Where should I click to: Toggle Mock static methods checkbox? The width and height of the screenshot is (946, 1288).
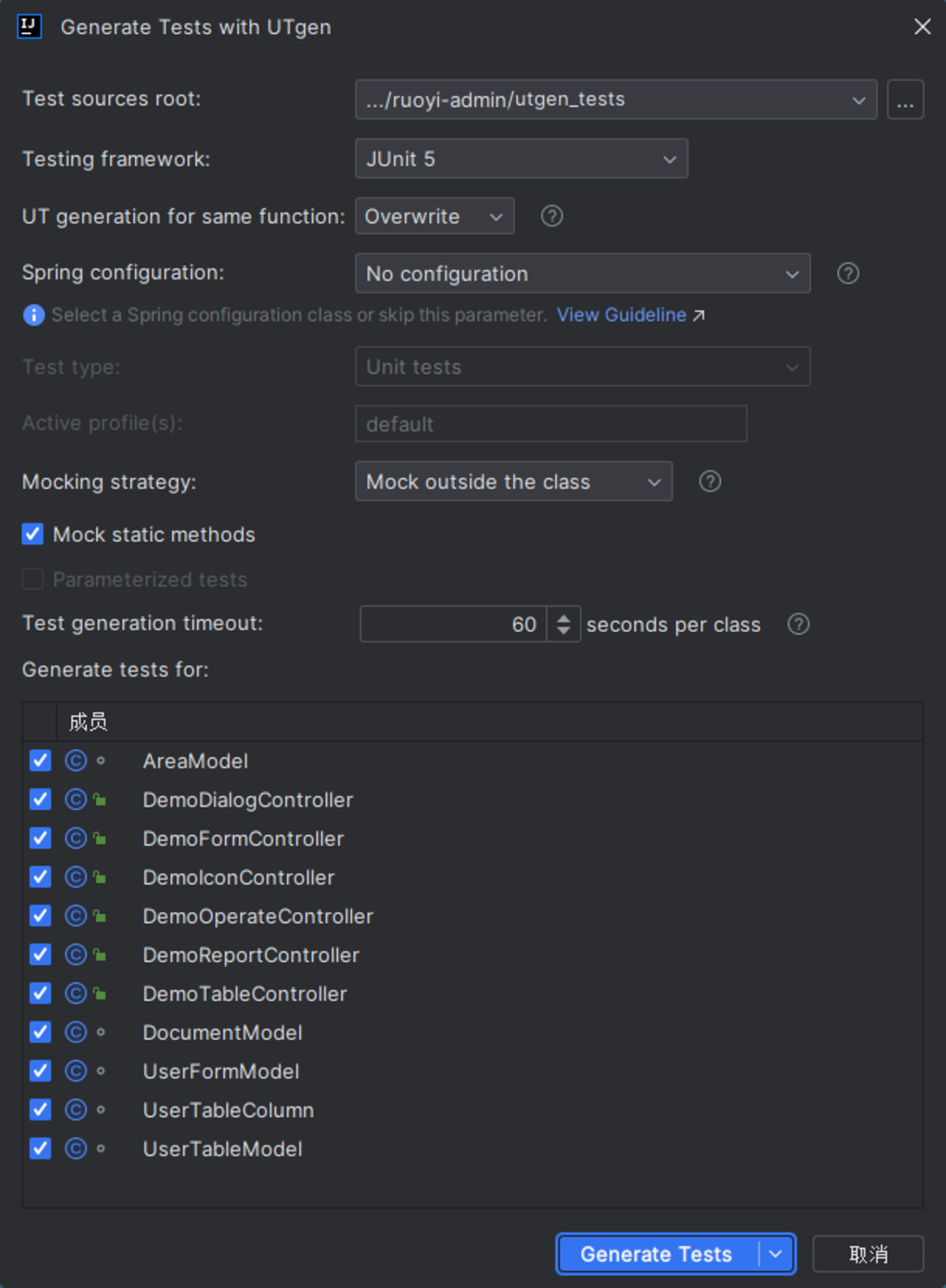click(33, 534)
